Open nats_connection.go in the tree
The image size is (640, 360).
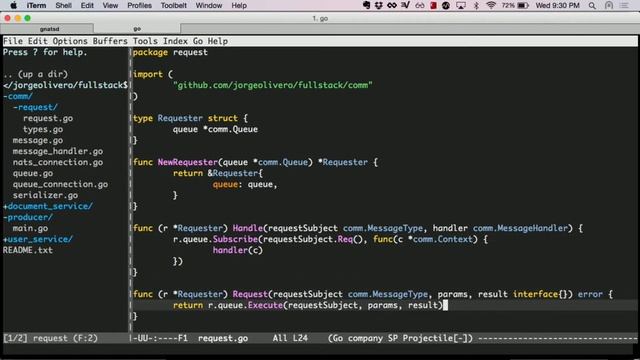point(58,162)
